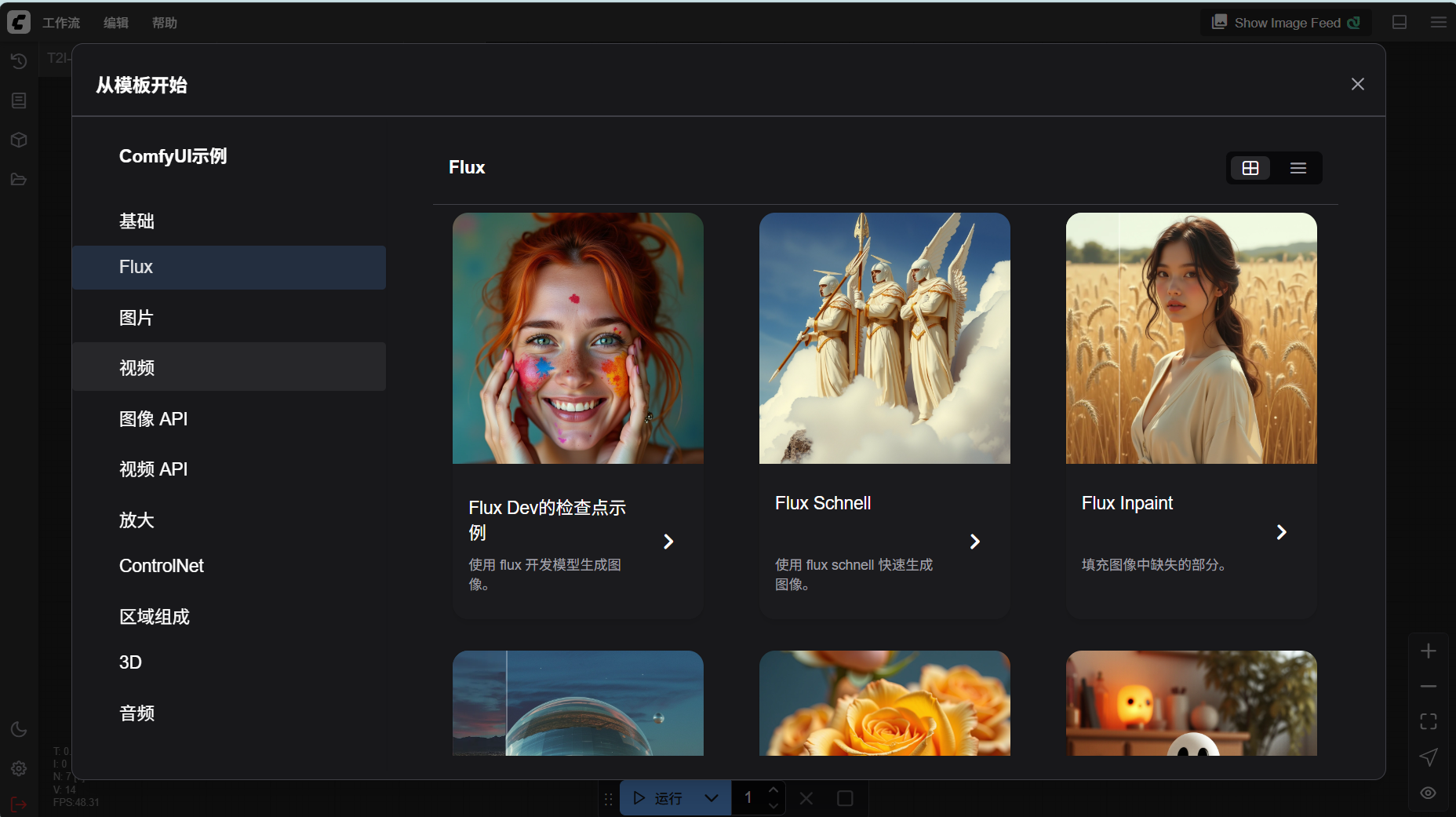Viewport: 1456px width, 817px height.
Task: Open the node library sidebar icon
Action: tap(19, 100)
